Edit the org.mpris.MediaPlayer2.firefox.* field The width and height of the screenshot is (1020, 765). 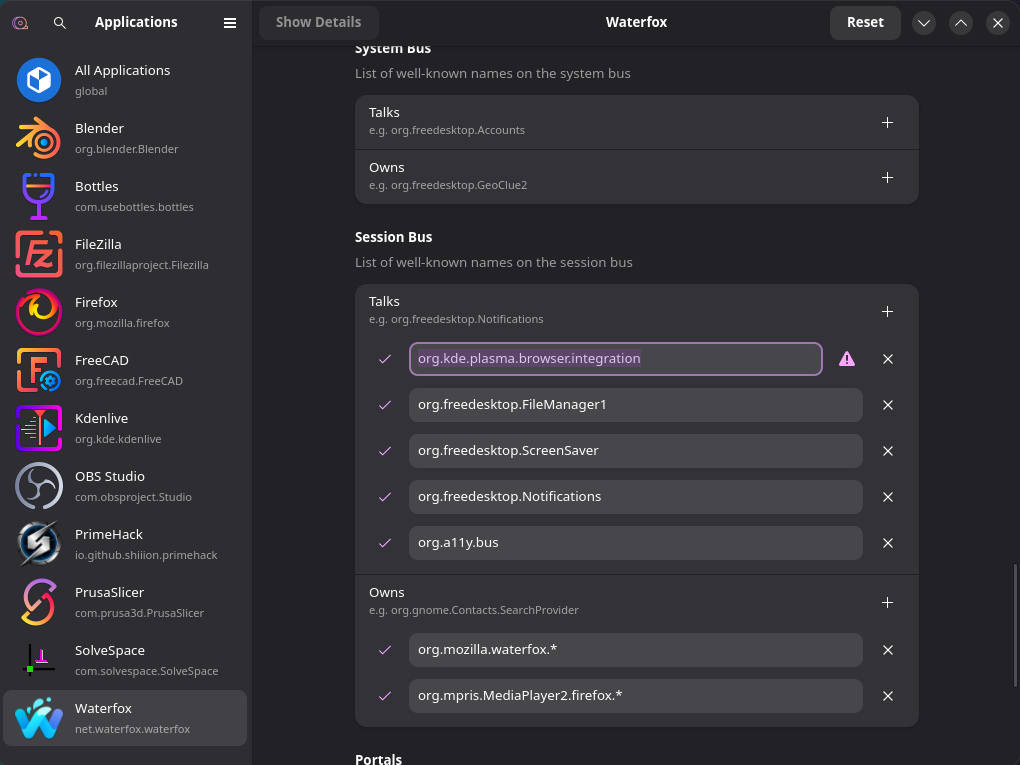click(x=636, y=696)
